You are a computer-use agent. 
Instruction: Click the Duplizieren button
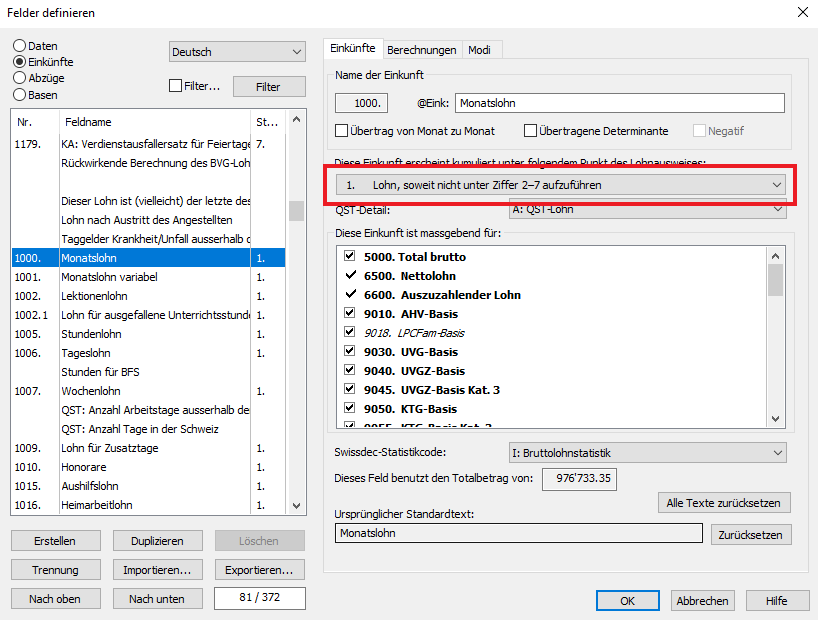157,541
